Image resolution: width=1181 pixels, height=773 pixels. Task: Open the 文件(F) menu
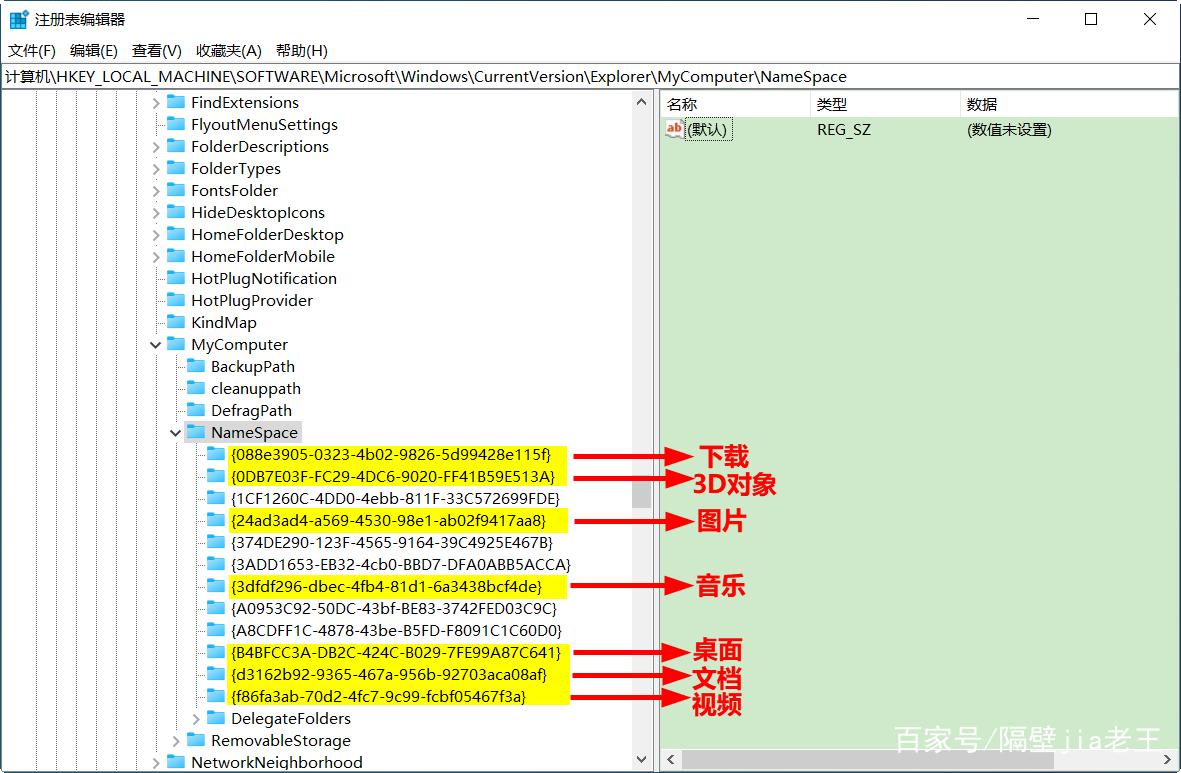pos(32,50)
